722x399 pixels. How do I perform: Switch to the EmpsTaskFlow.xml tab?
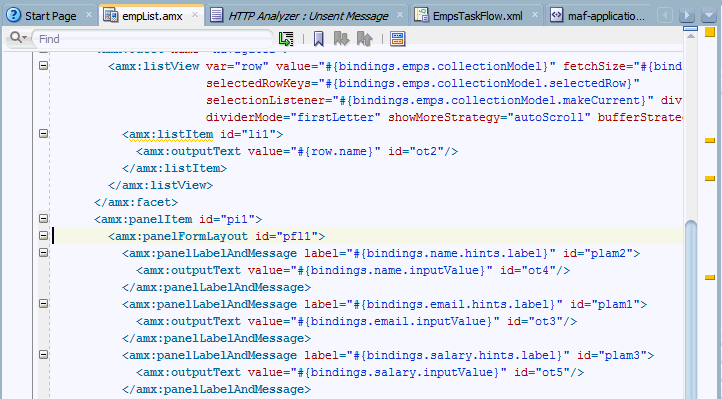(477, 16)
